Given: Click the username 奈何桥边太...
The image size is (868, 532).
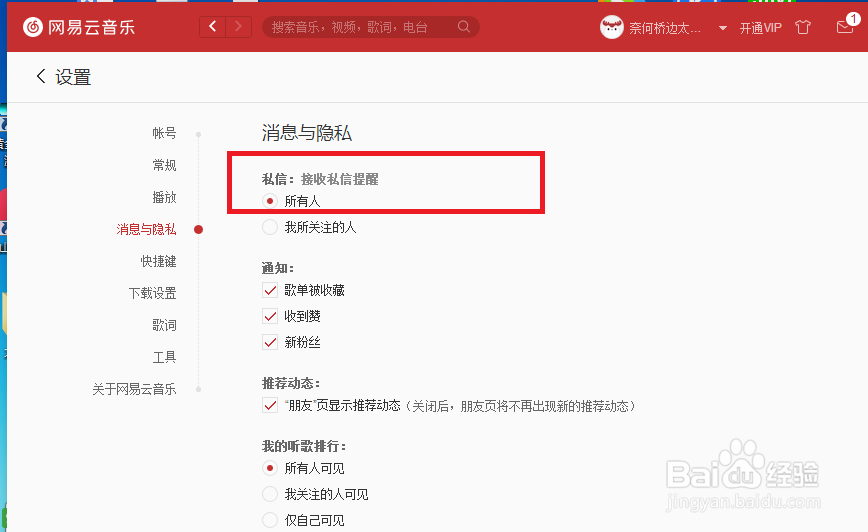Looking at the screenshot, I should coord(665,28).
